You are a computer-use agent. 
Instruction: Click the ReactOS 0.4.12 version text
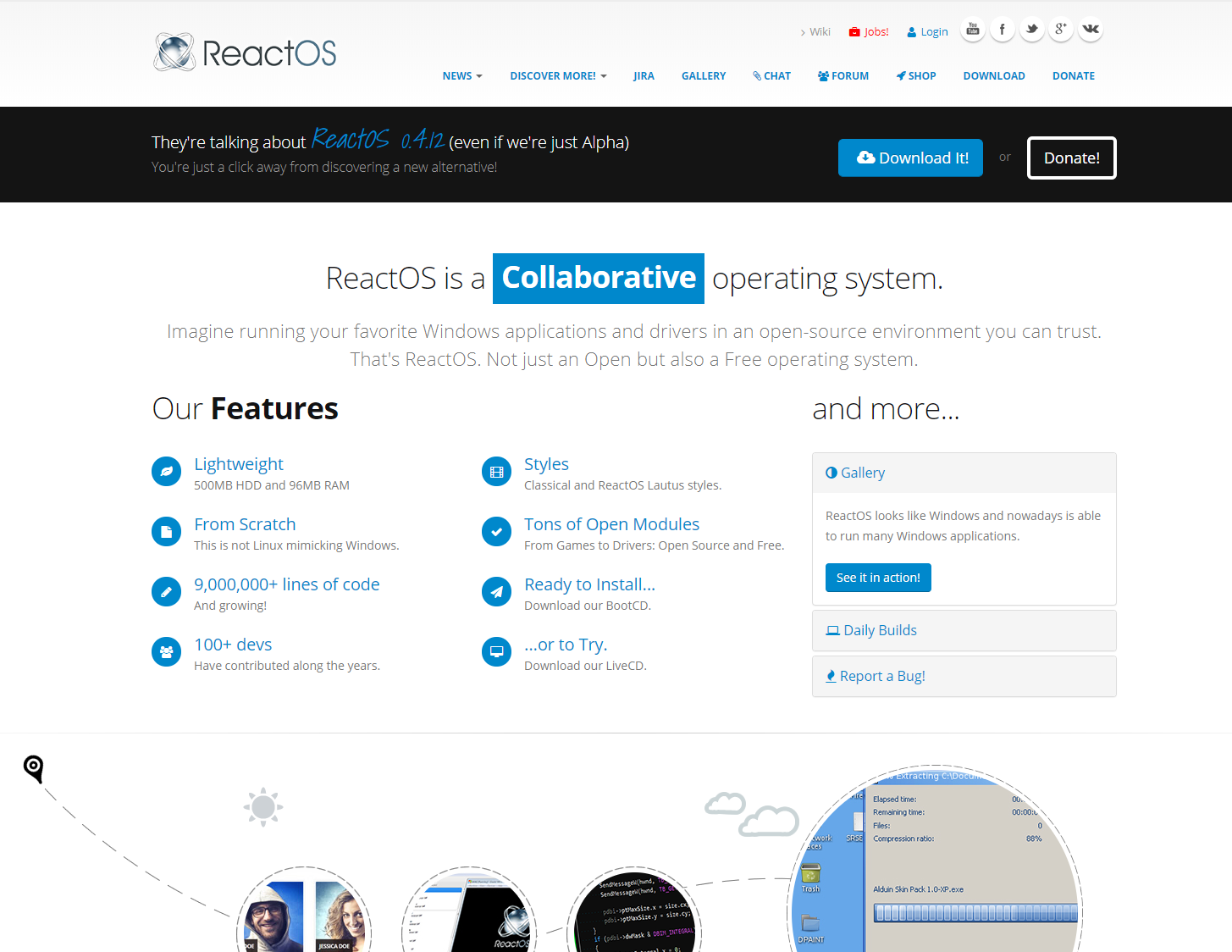(378, 139)
